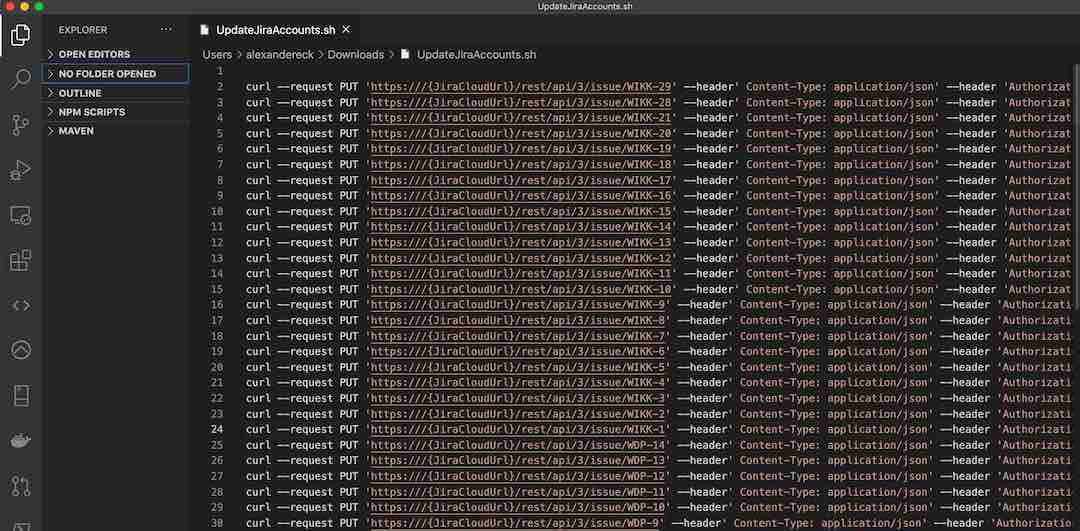Click the window title UpdateJiraAccounts.sh
The width and height of the screenshot is (1080, 531).
coord(584,6)
